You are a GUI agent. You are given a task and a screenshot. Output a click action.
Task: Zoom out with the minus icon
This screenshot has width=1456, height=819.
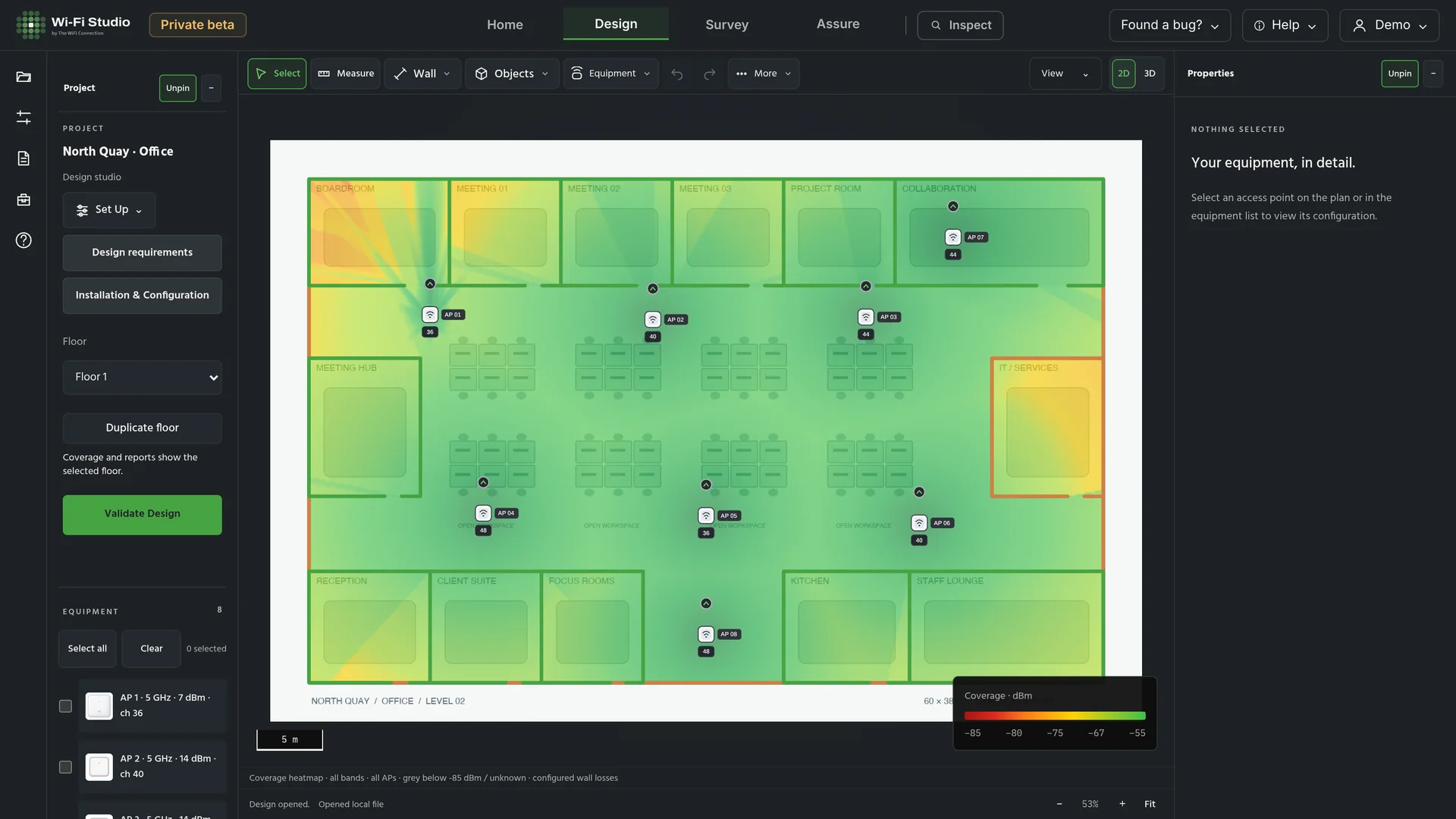[x=1059, y=804]
